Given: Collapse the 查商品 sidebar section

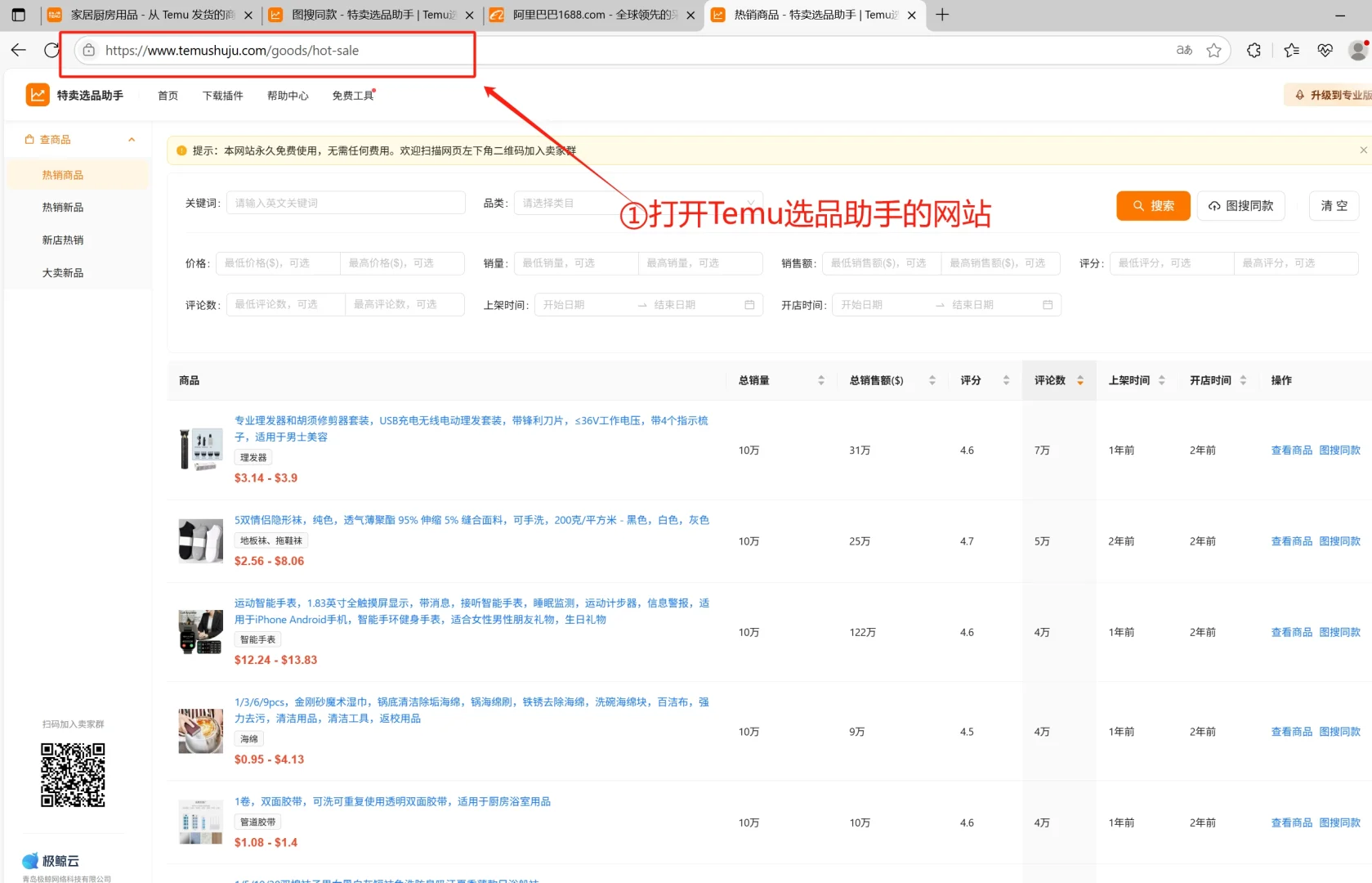Looking at the screenshot, I should 131,139.
